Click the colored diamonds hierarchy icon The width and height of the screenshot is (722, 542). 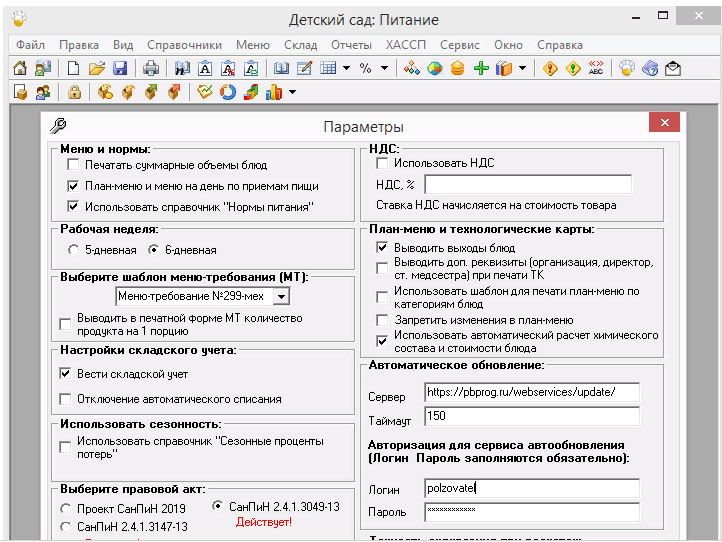pyautogui.click(x=412, y=69)
